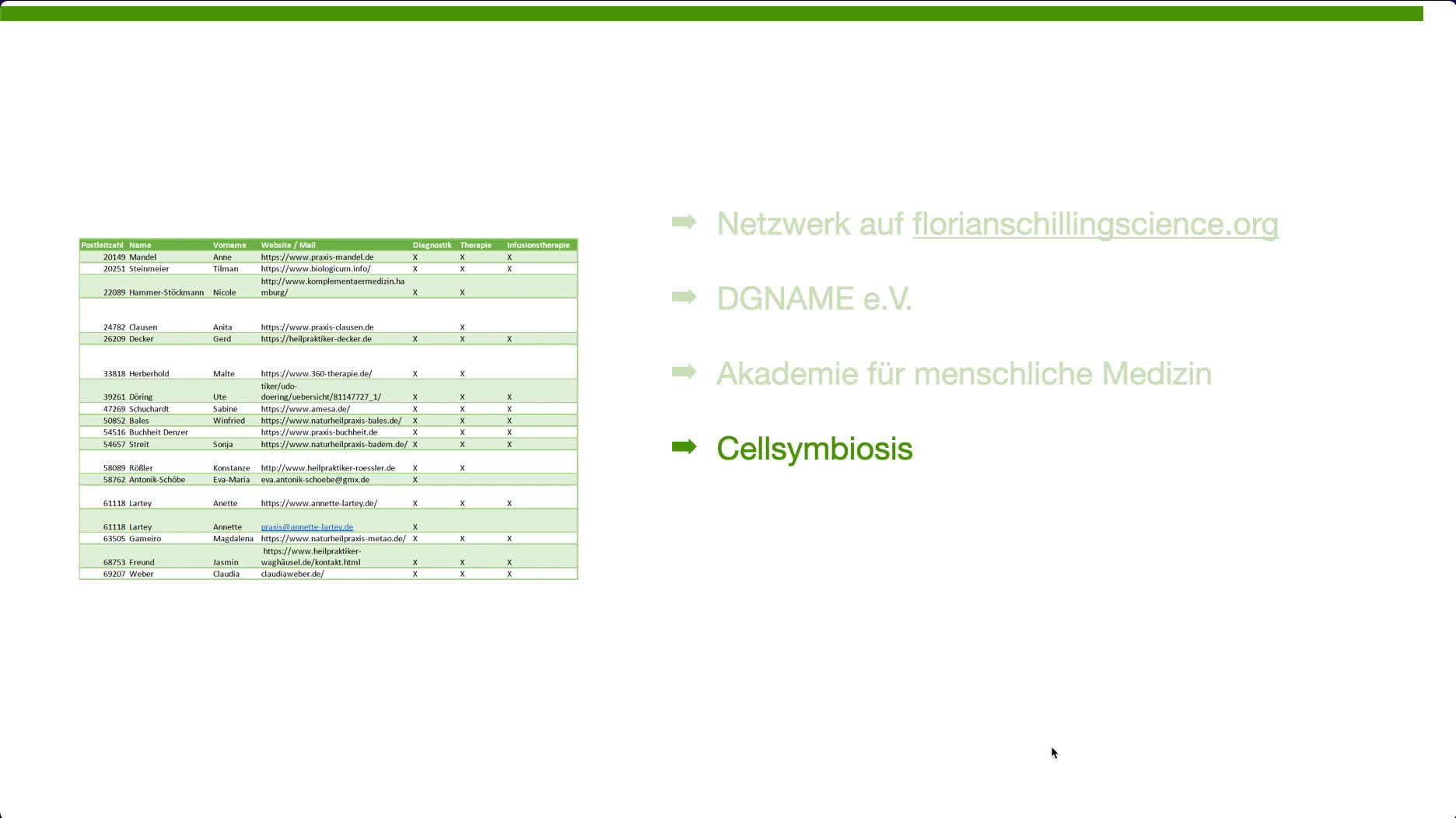This screenshot has width=1456, height=818.
Task: Open the florianschillingscience.org link
Action: [1095, 224]
